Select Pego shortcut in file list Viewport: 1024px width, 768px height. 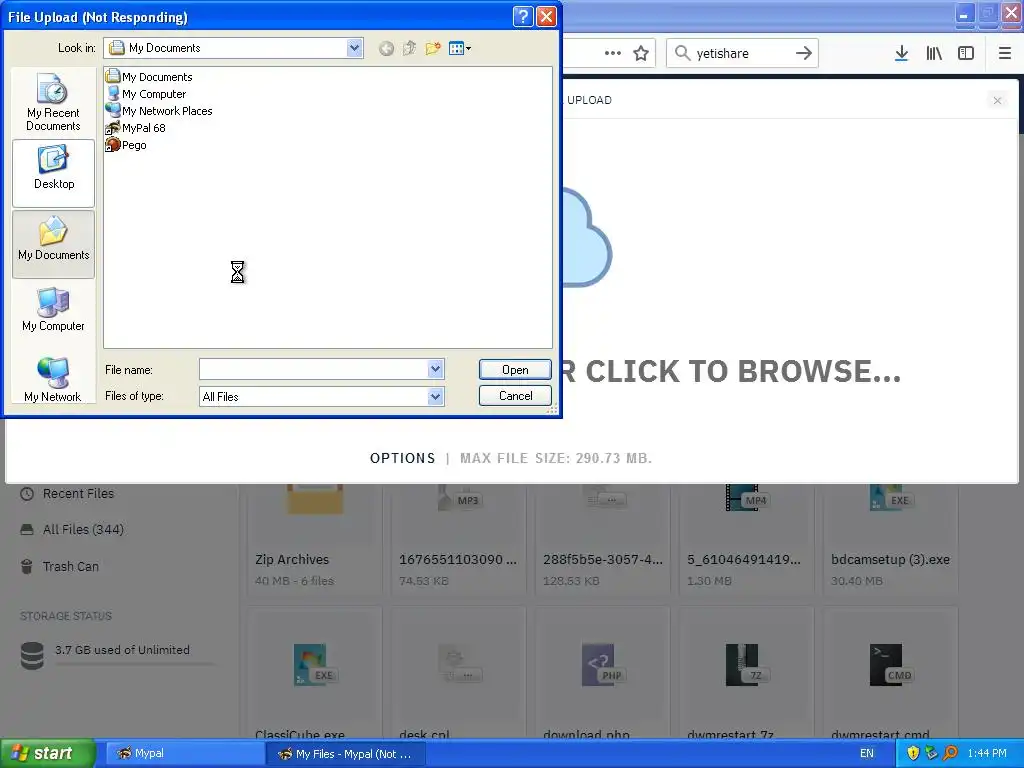pyautogui.click(x=126, y=145)
